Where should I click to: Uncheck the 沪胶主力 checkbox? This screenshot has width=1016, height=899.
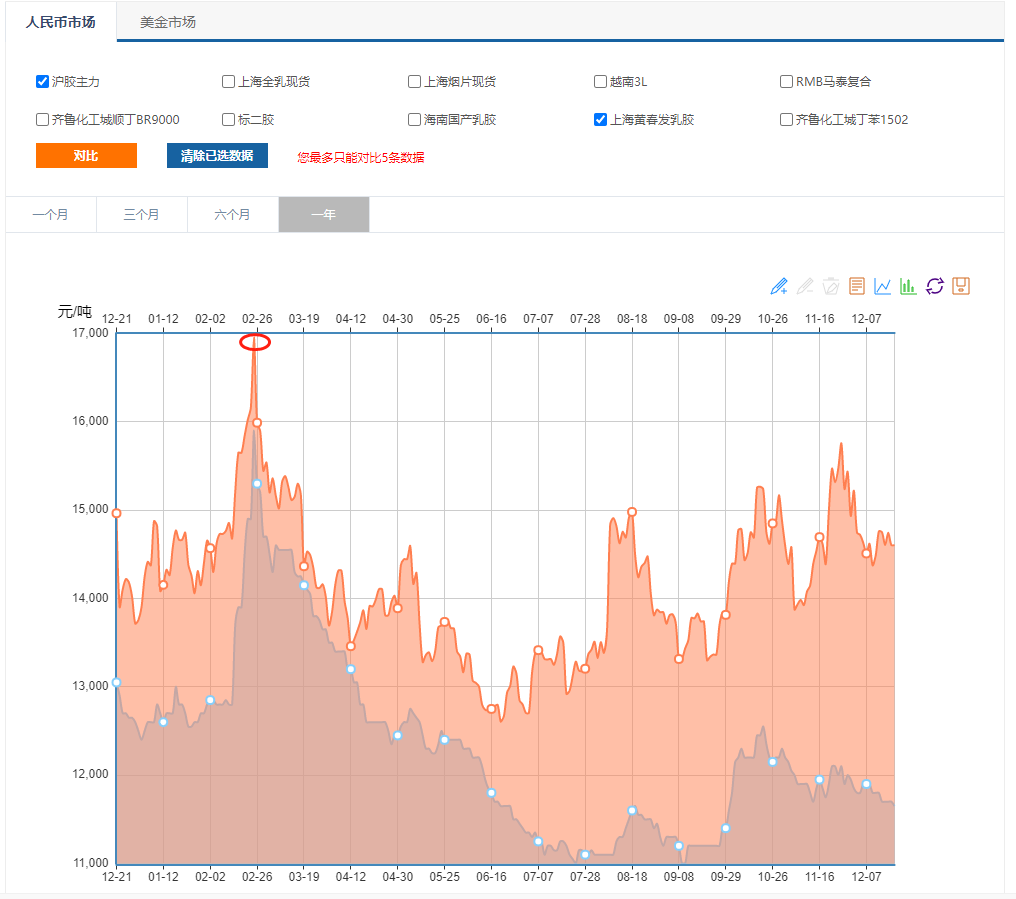[42, 81]
